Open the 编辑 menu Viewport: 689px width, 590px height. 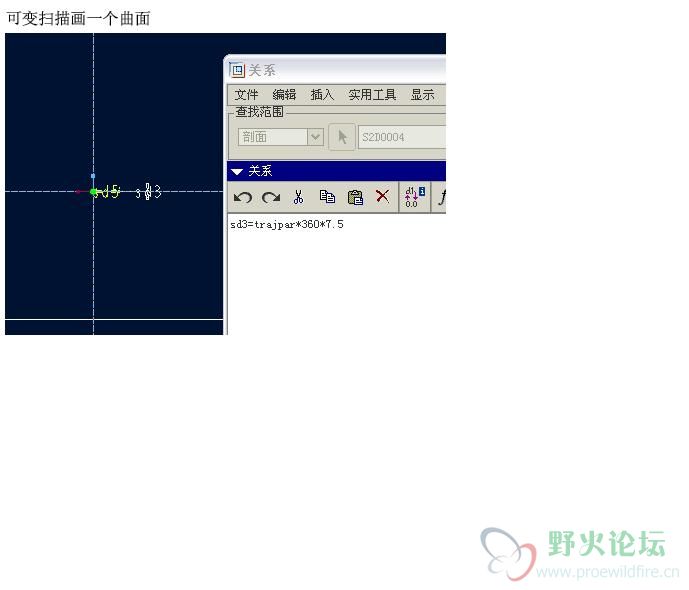(x=284, y=94)
